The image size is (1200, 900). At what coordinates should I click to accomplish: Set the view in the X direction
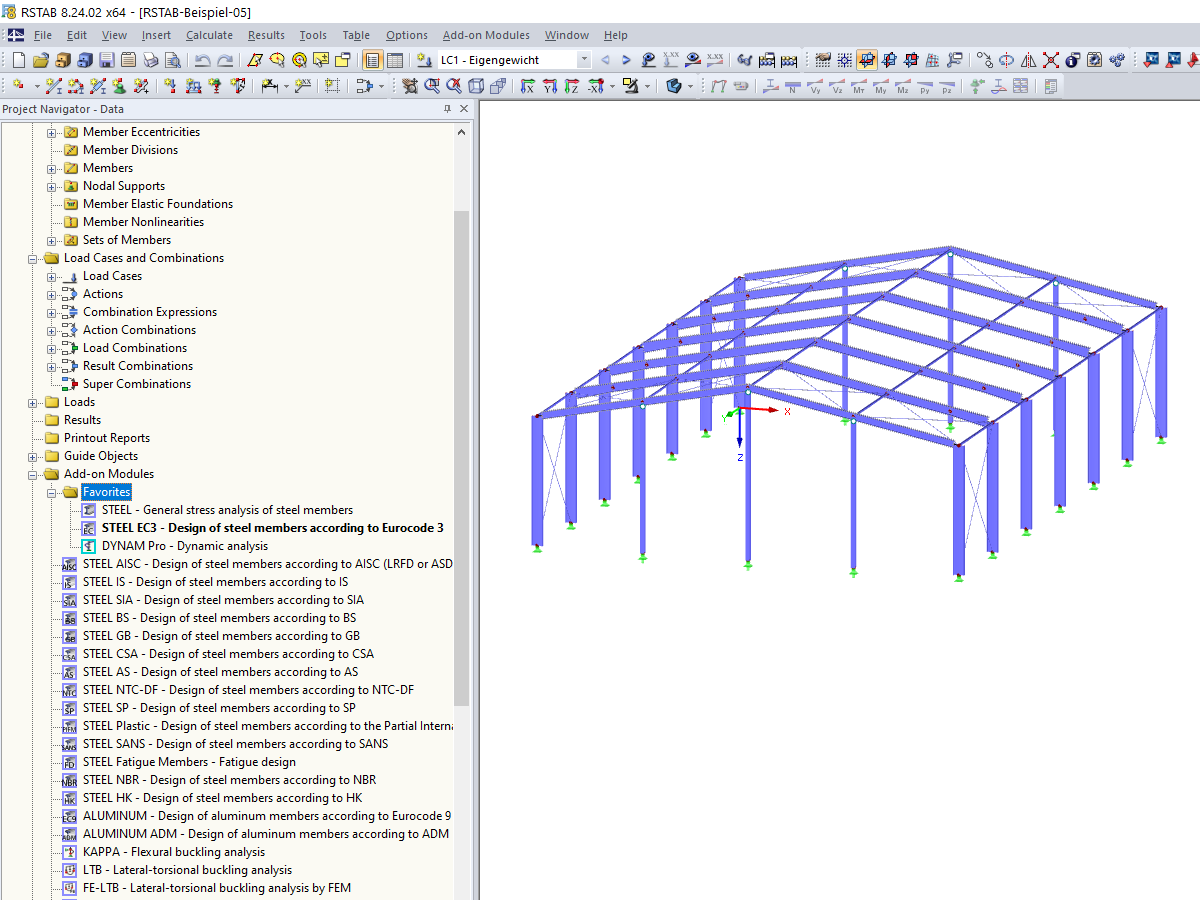[x=527, y=87]
